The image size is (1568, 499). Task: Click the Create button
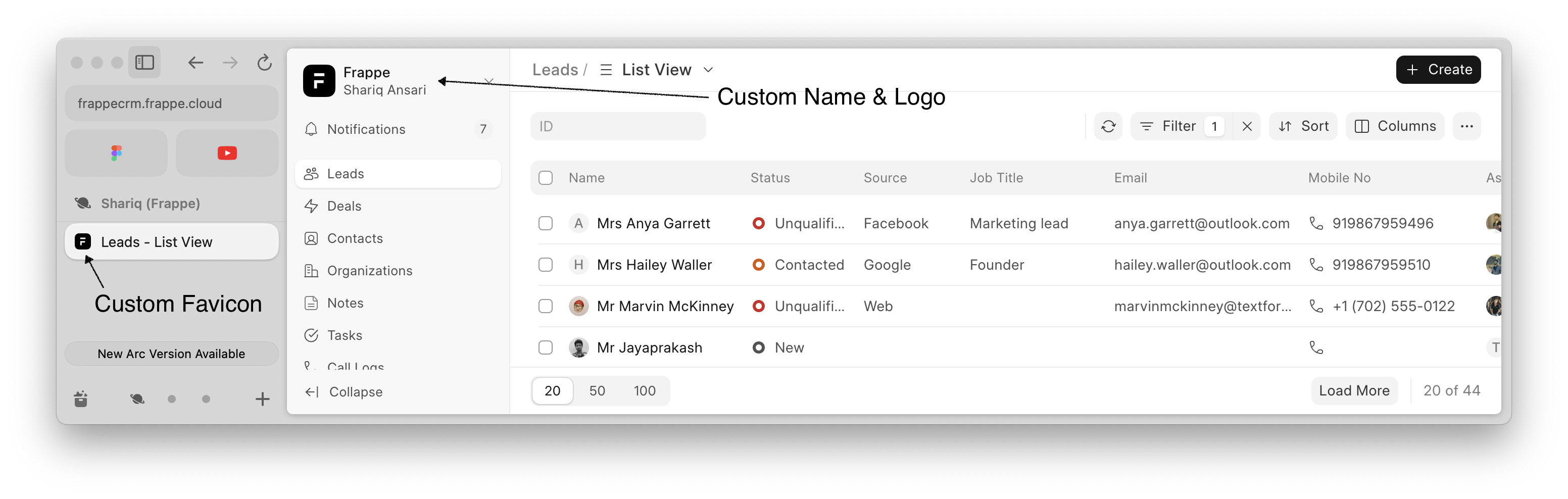1438,69
